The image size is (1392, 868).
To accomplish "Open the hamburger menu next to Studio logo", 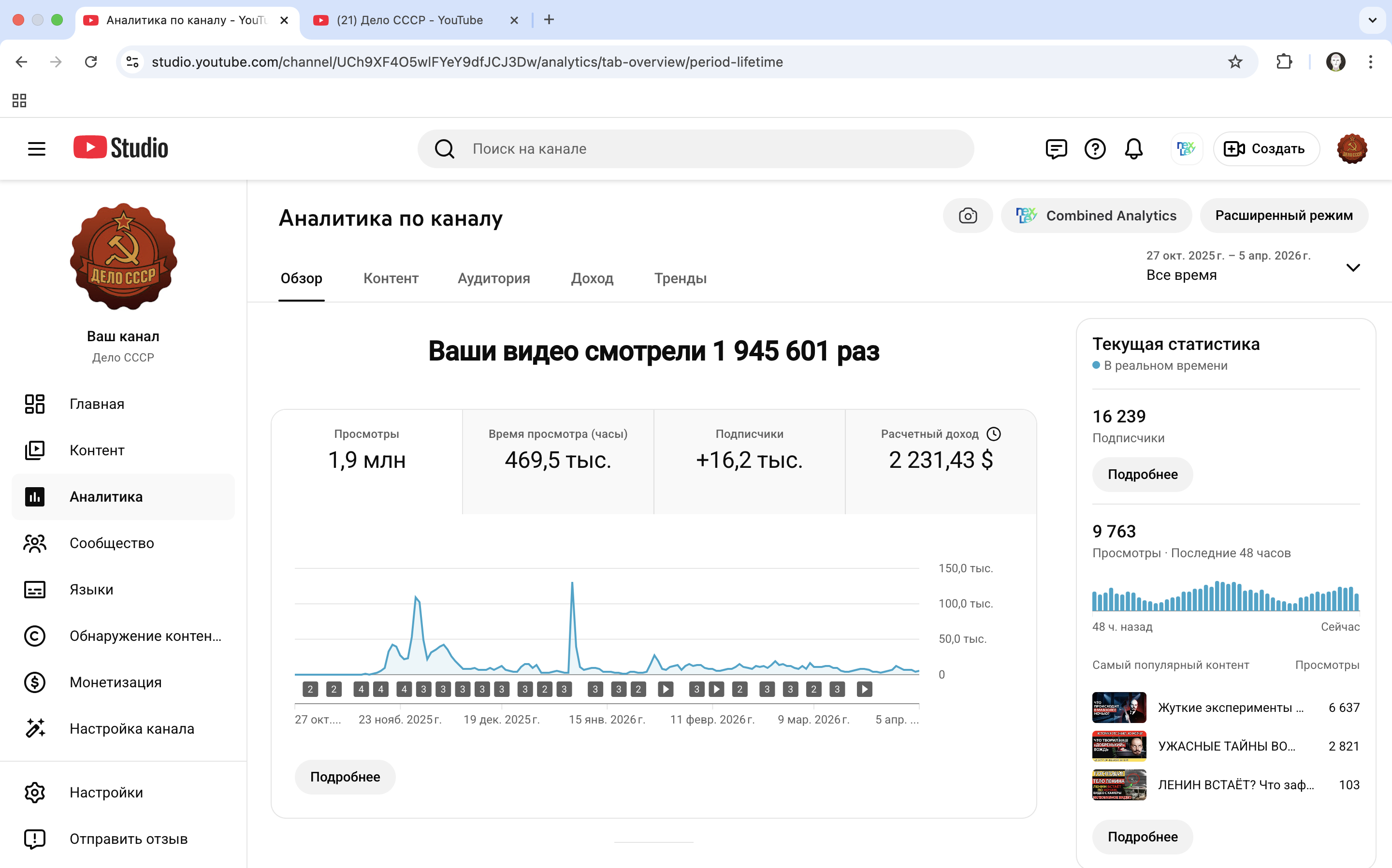I will tap(37, 149).
